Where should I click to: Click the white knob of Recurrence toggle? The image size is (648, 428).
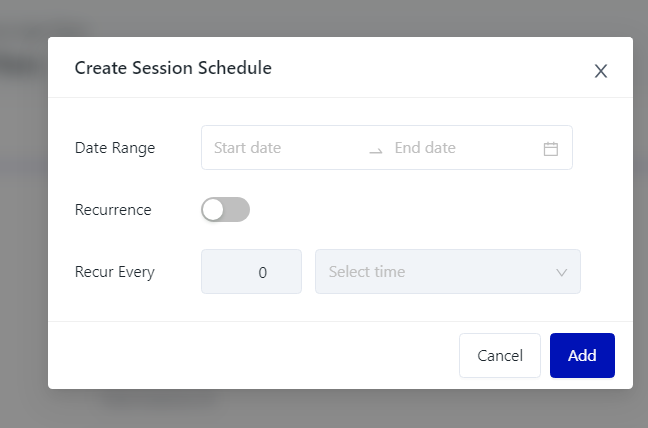(x=213, y=210)
